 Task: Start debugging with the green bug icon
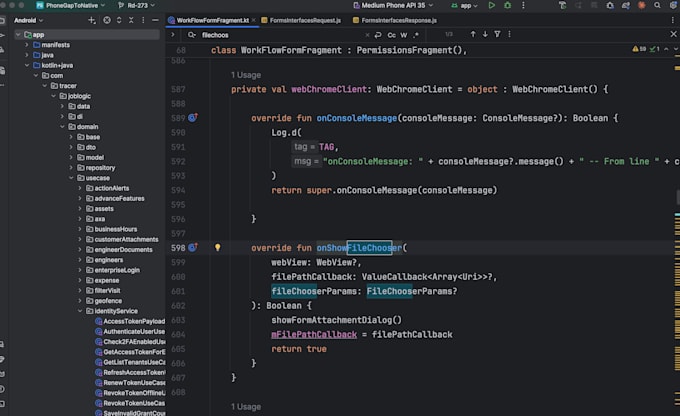[507, 6]
